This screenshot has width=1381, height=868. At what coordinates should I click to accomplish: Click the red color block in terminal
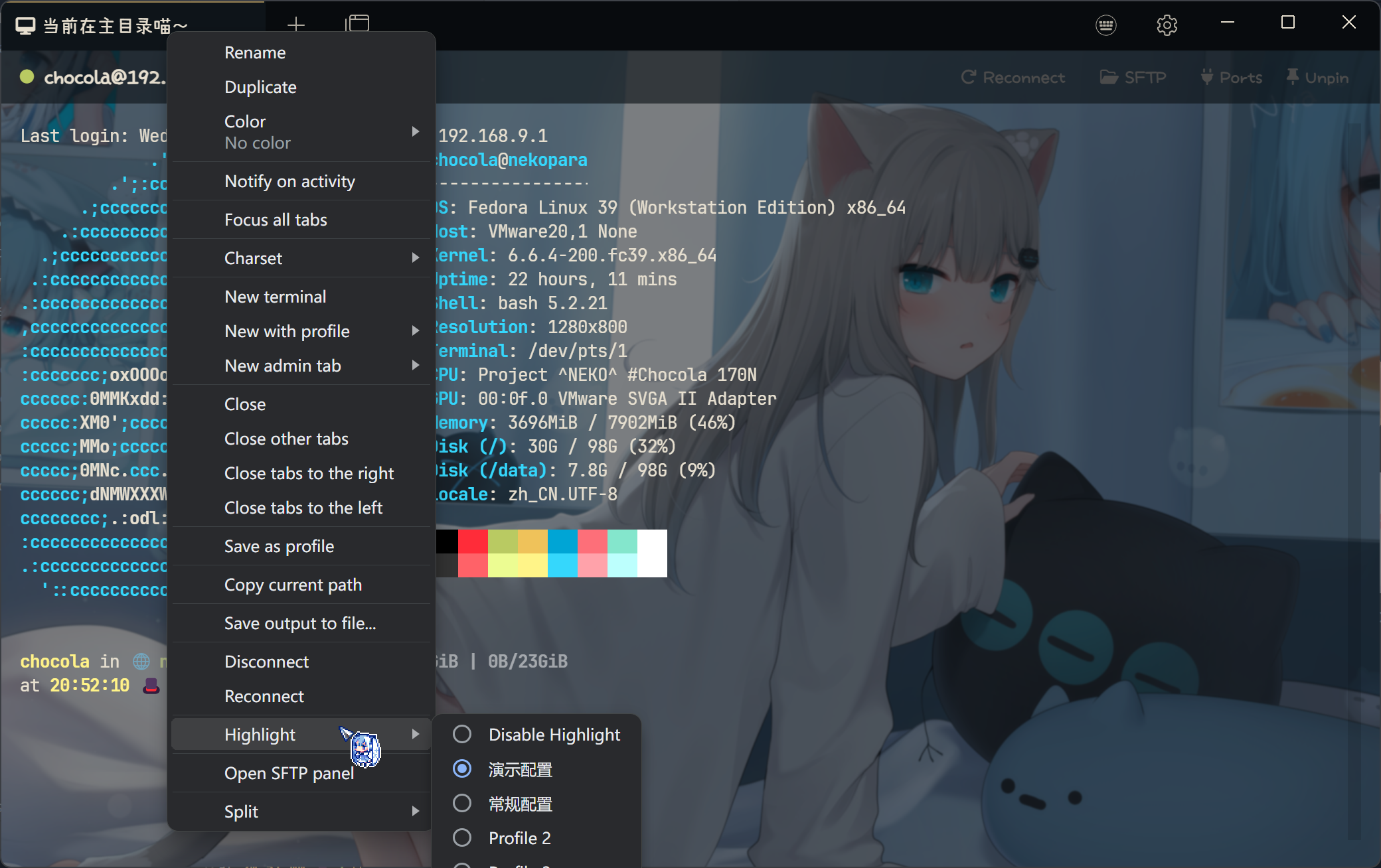click(x=473, y=542)
